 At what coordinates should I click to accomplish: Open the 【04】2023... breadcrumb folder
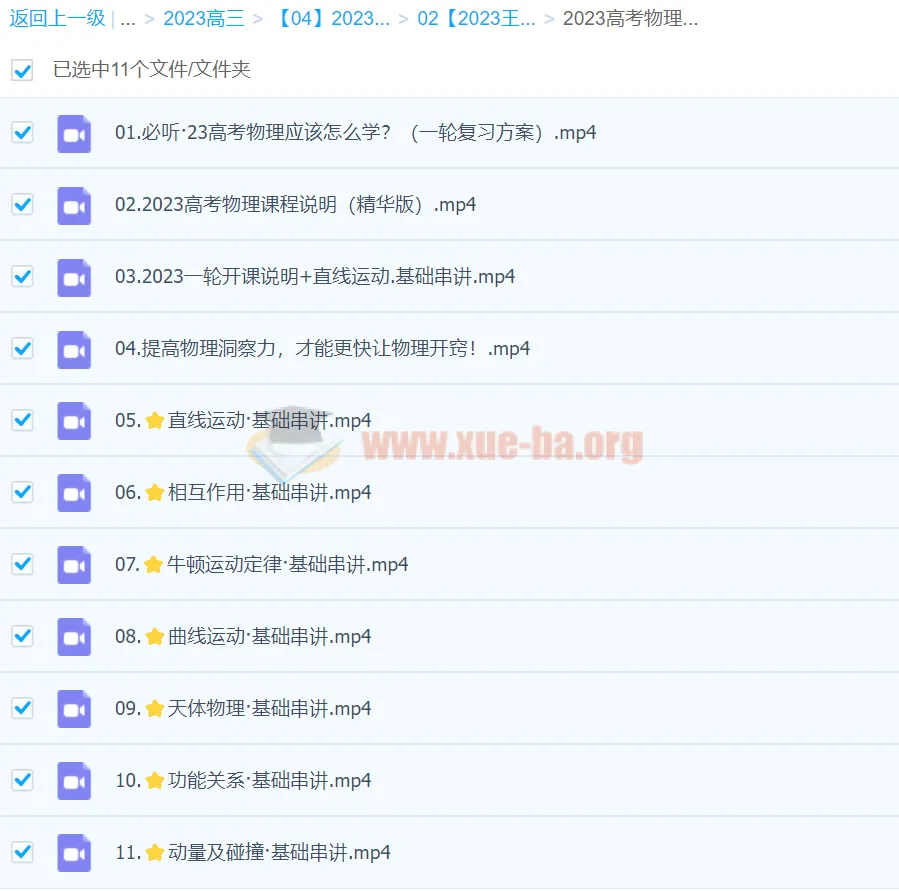coord(332,19)
